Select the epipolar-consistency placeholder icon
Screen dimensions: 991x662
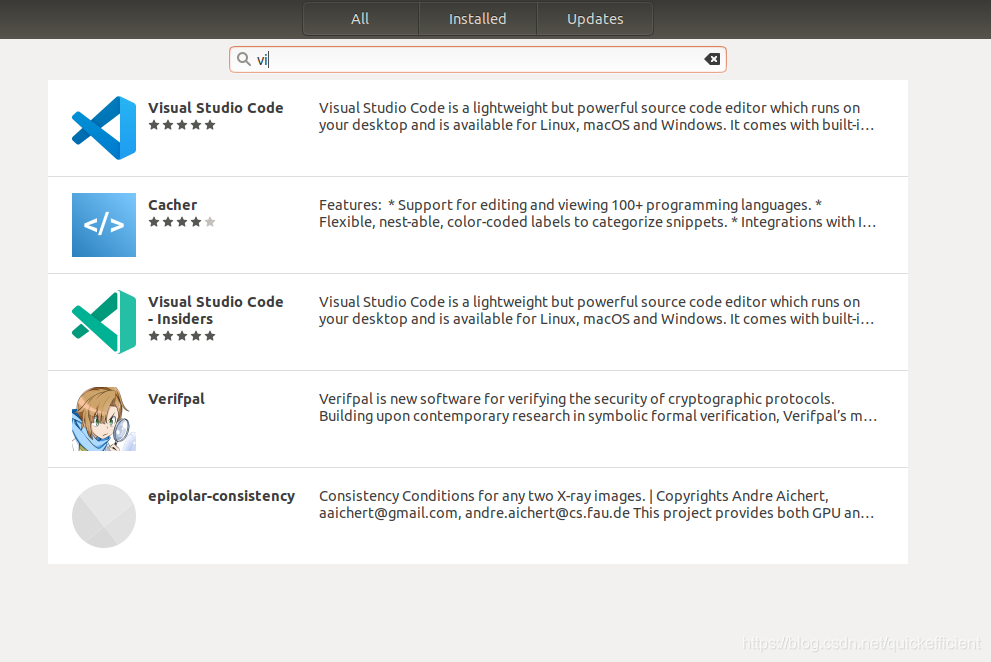[104, 516]
